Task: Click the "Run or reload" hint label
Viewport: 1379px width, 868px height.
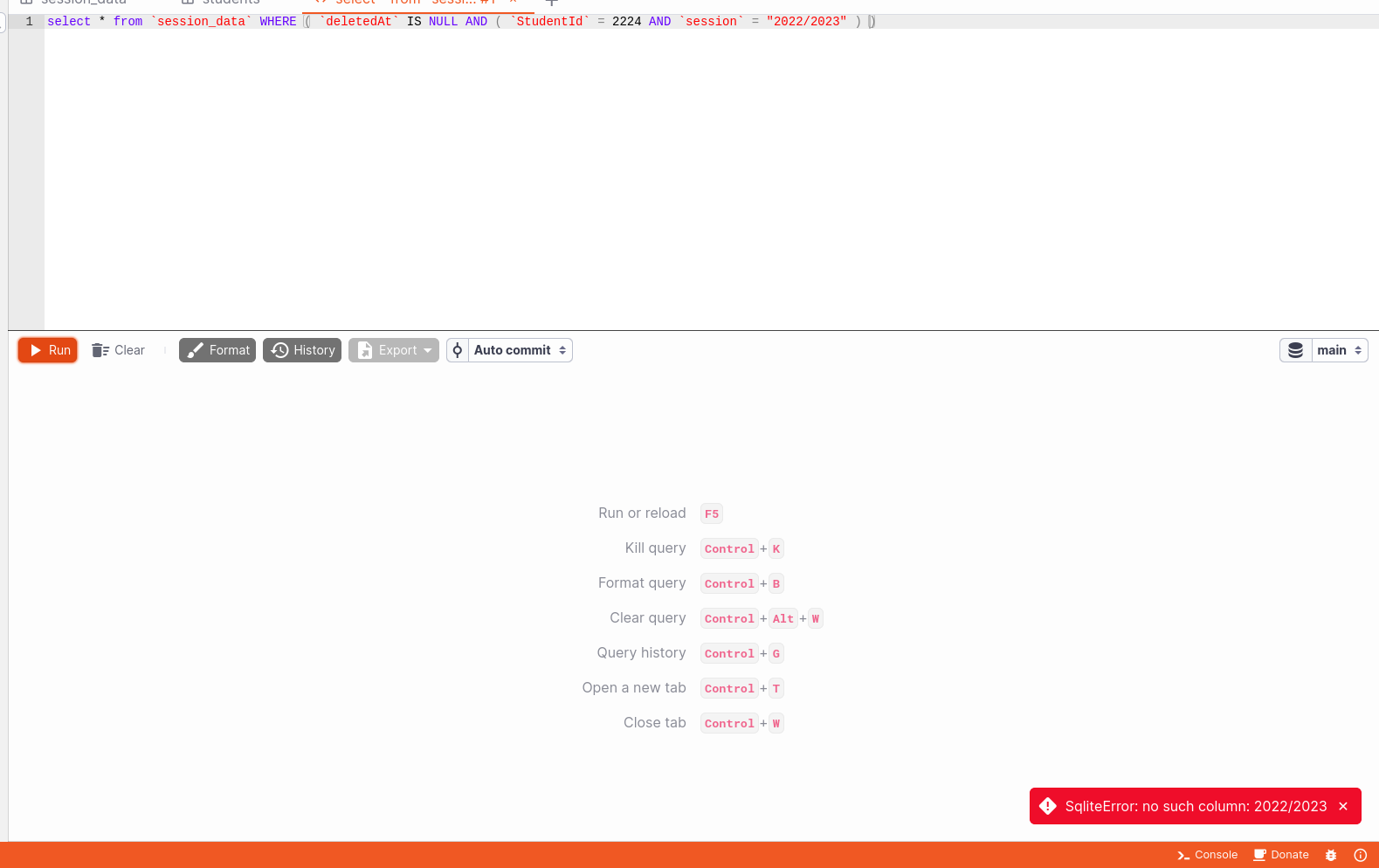Action: pos(642,513)
